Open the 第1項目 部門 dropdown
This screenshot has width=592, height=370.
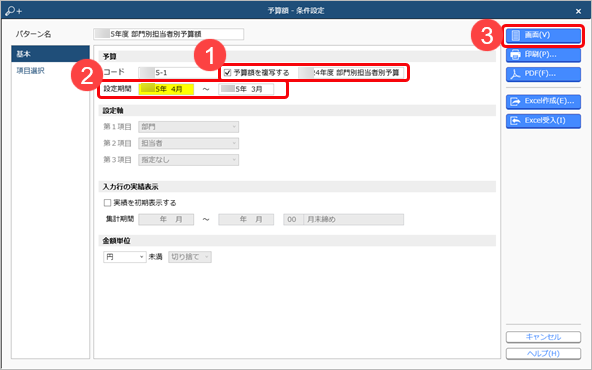point(188,127)
